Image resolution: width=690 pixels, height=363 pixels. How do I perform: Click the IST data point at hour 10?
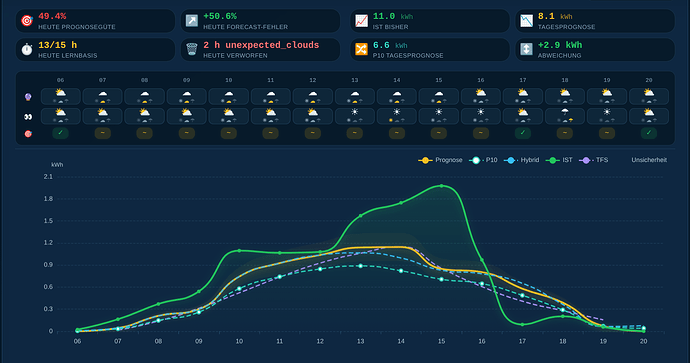pyautogui.click(x=239, y=251)
